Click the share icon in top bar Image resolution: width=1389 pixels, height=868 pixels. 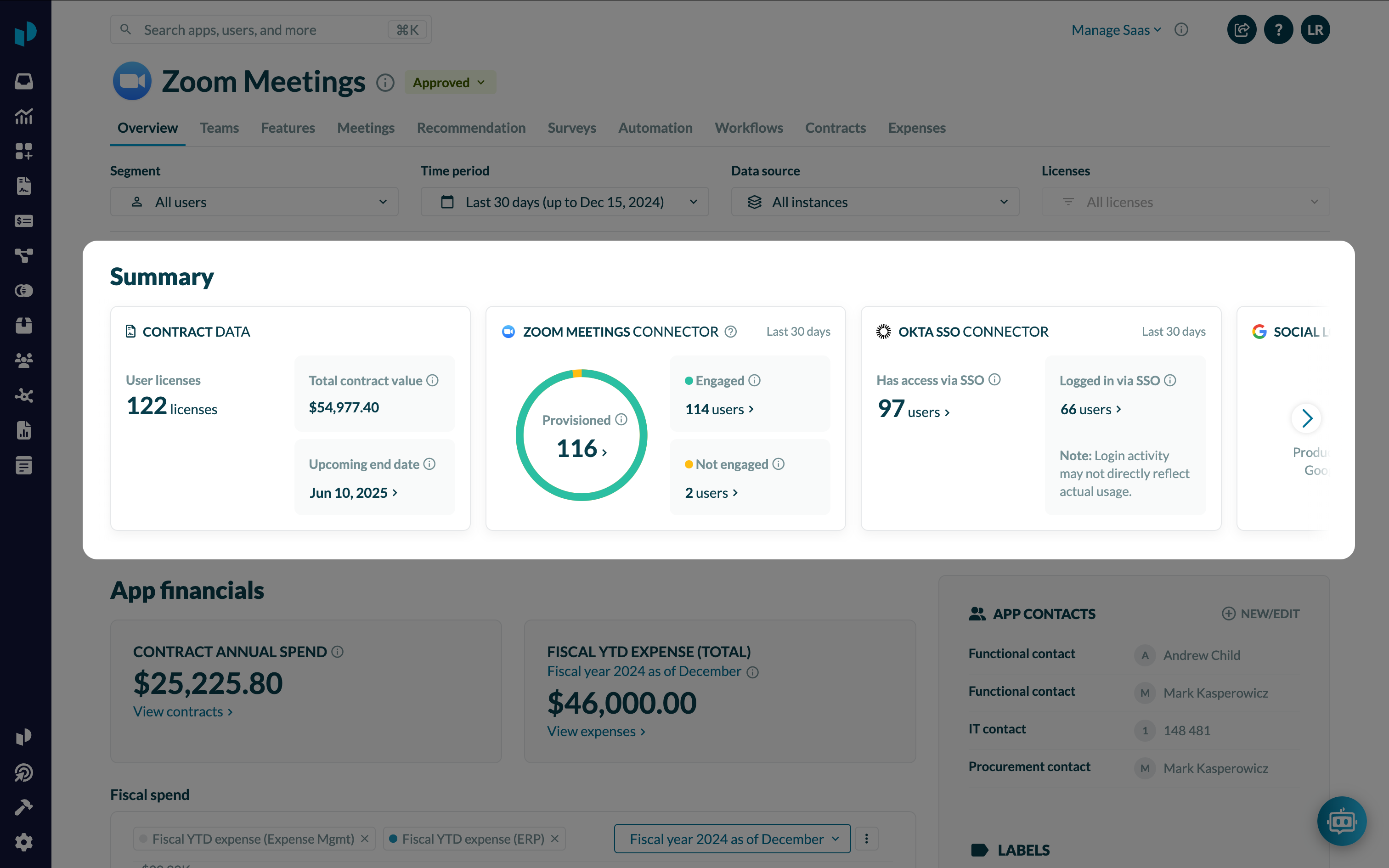click(1241, 30)
